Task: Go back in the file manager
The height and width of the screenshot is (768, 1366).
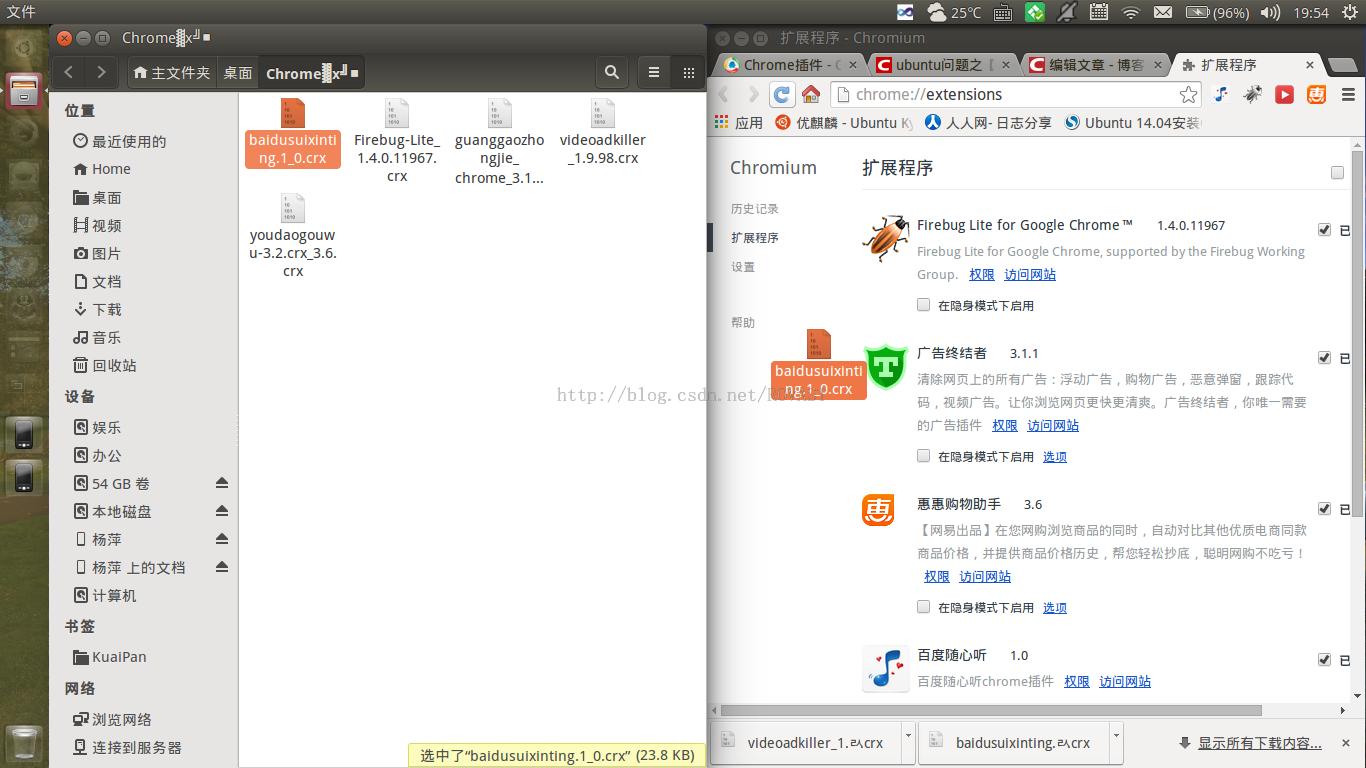Action: click(x=69, y=72)
